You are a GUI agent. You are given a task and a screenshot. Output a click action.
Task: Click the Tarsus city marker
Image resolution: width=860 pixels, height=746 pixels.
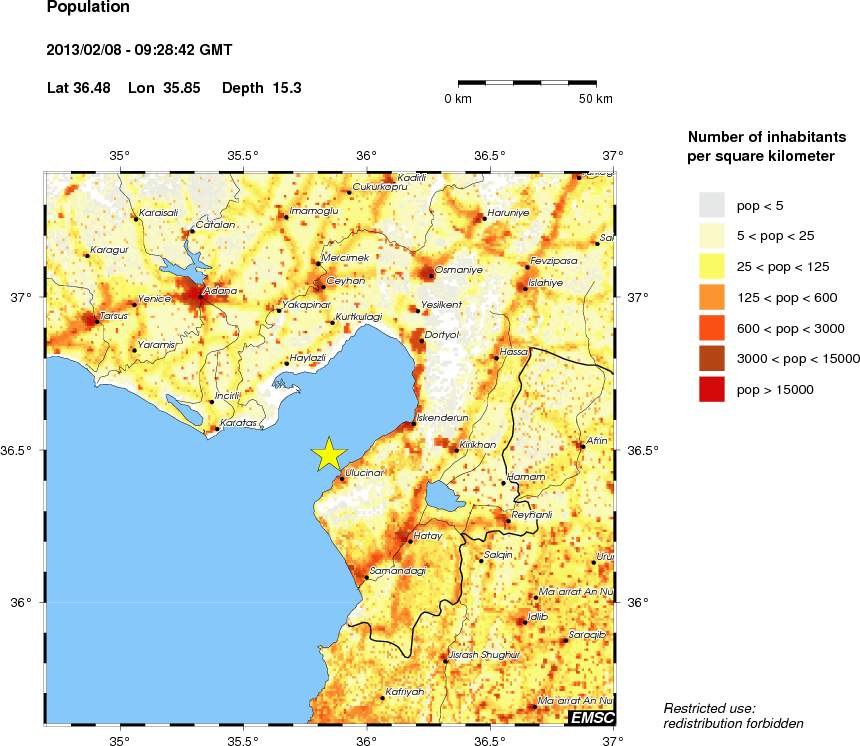[96, 321]
